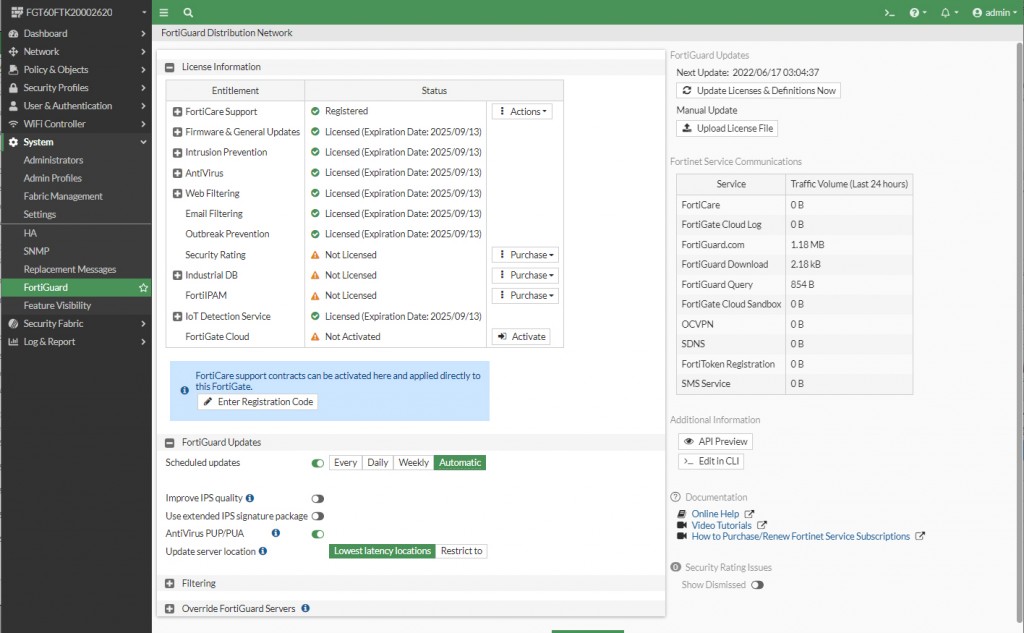Open the notifications bell icon
1024x633 pixels.
click(949, 12)
